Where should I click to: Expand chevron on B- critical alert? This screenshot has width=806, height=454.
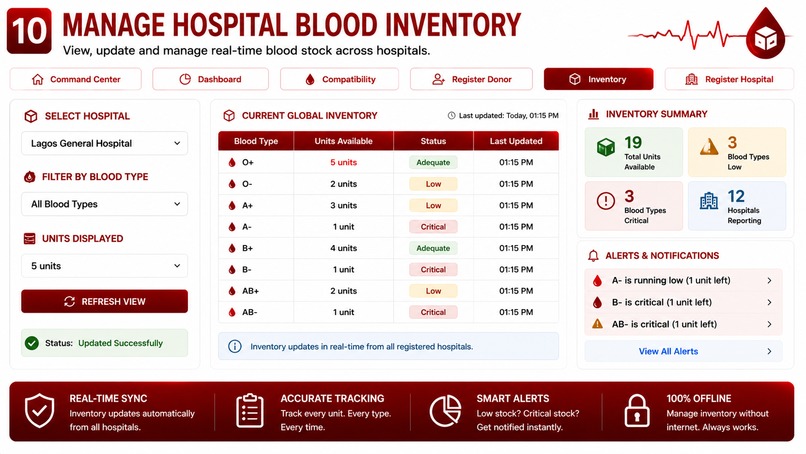(770, 302)
